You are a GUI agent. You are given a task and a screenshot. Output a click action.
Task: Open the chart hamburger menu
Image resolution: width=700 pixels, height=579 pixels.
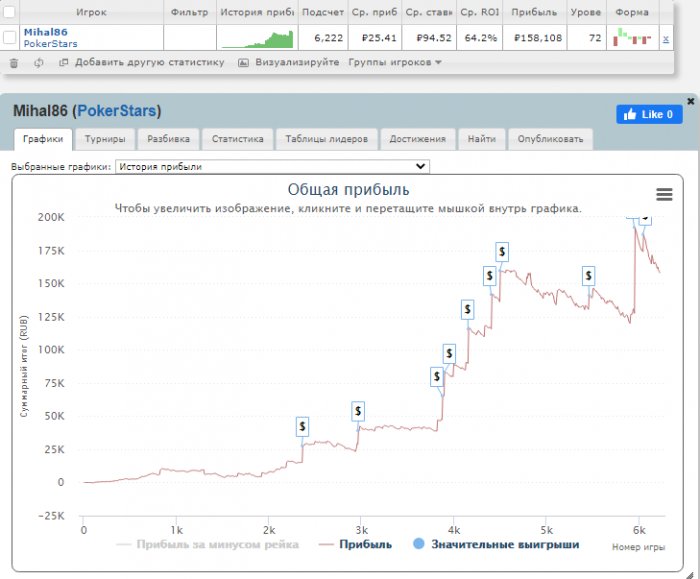point(664,194)
